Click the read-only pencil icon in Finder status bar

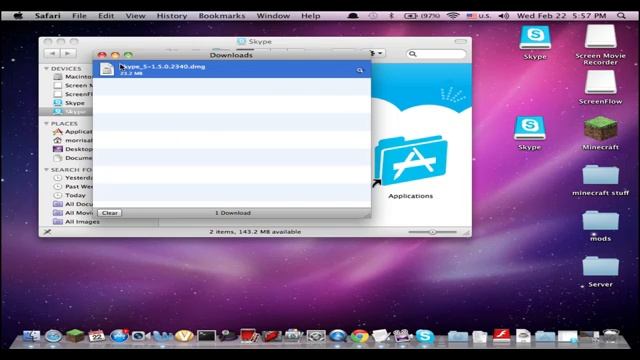pyautogui.click(x=47, y=232)
